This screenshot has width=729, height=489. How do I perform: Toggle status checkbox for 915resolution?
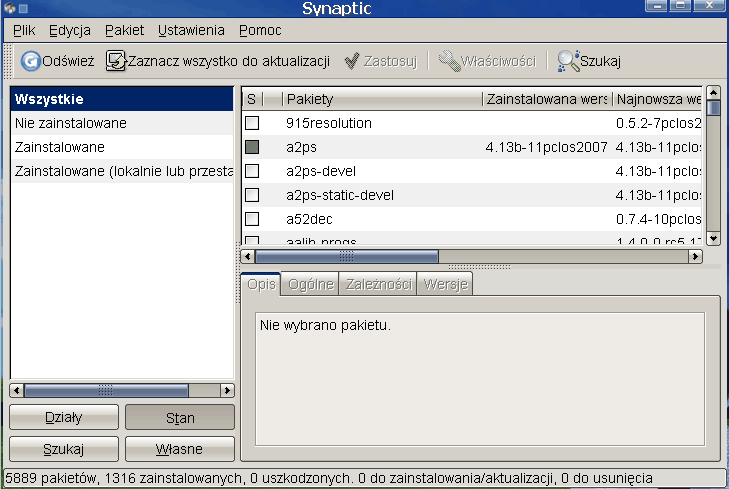tap(252, 123)
